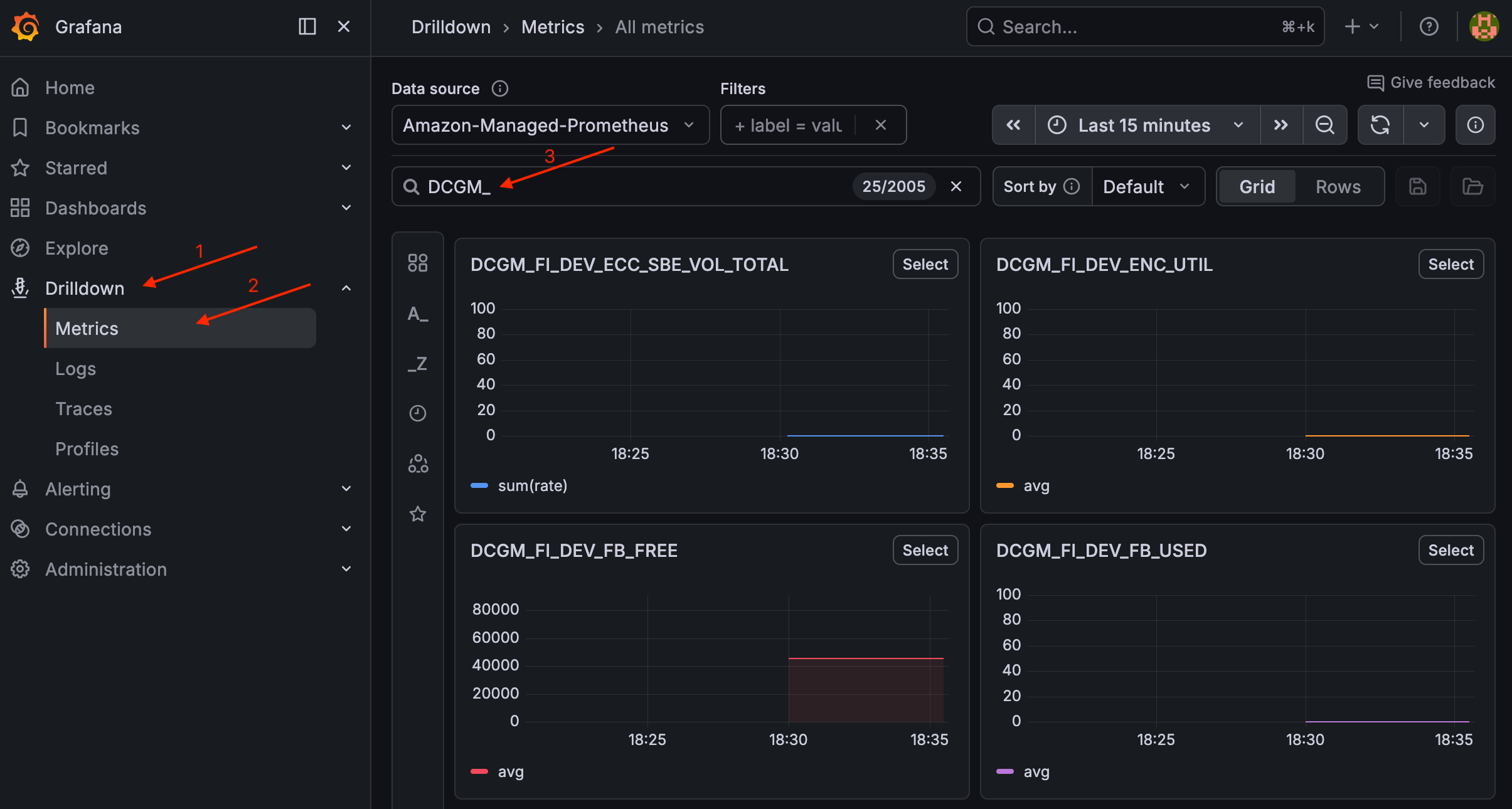The width and height of the screenshot is (1512, 809).
Task: Expand the Starred section chevron
Action: pos(346,167)
